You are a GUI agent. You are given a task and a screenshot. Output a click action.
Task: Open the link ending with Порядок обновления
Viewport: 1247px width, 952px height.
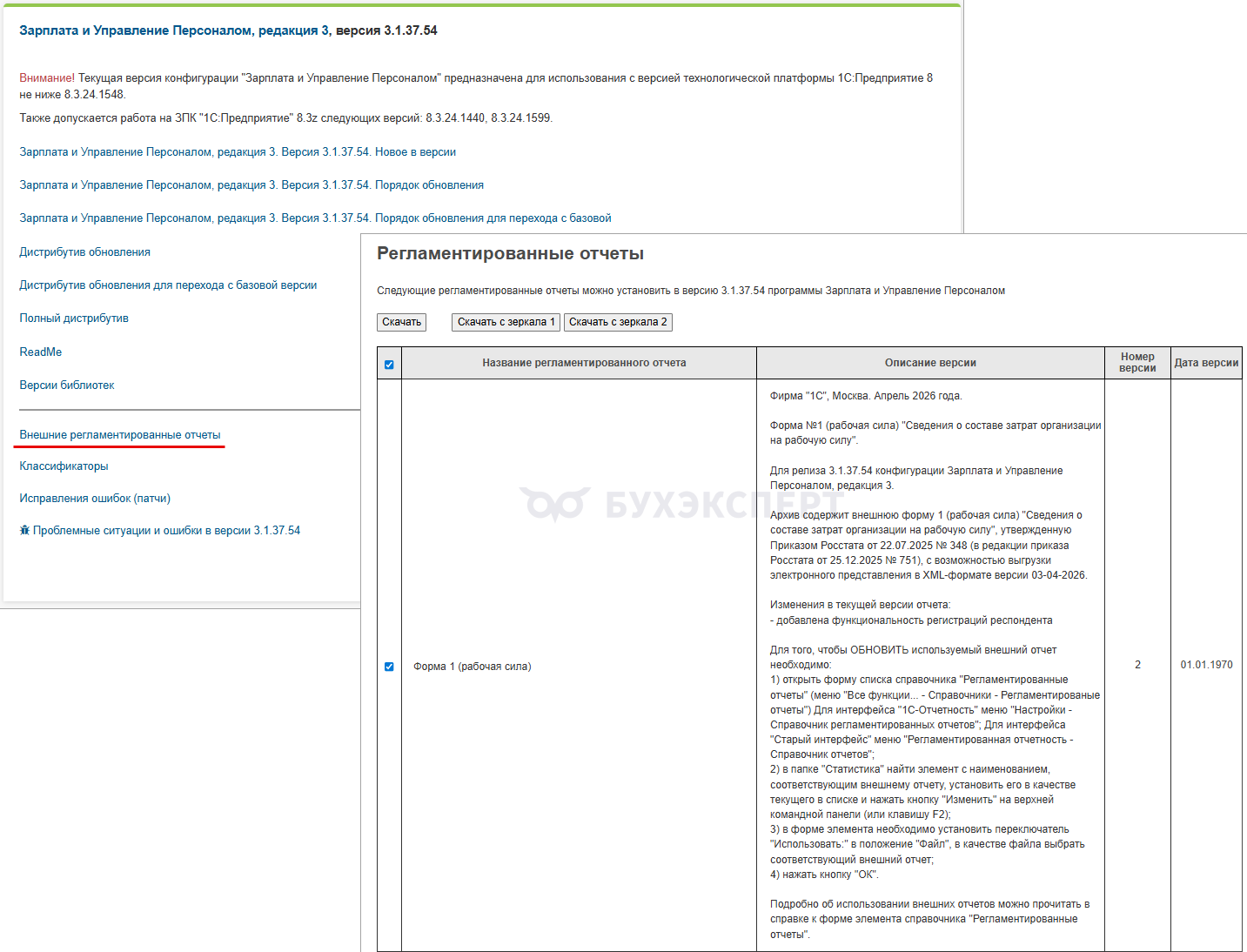pos(251,185)
